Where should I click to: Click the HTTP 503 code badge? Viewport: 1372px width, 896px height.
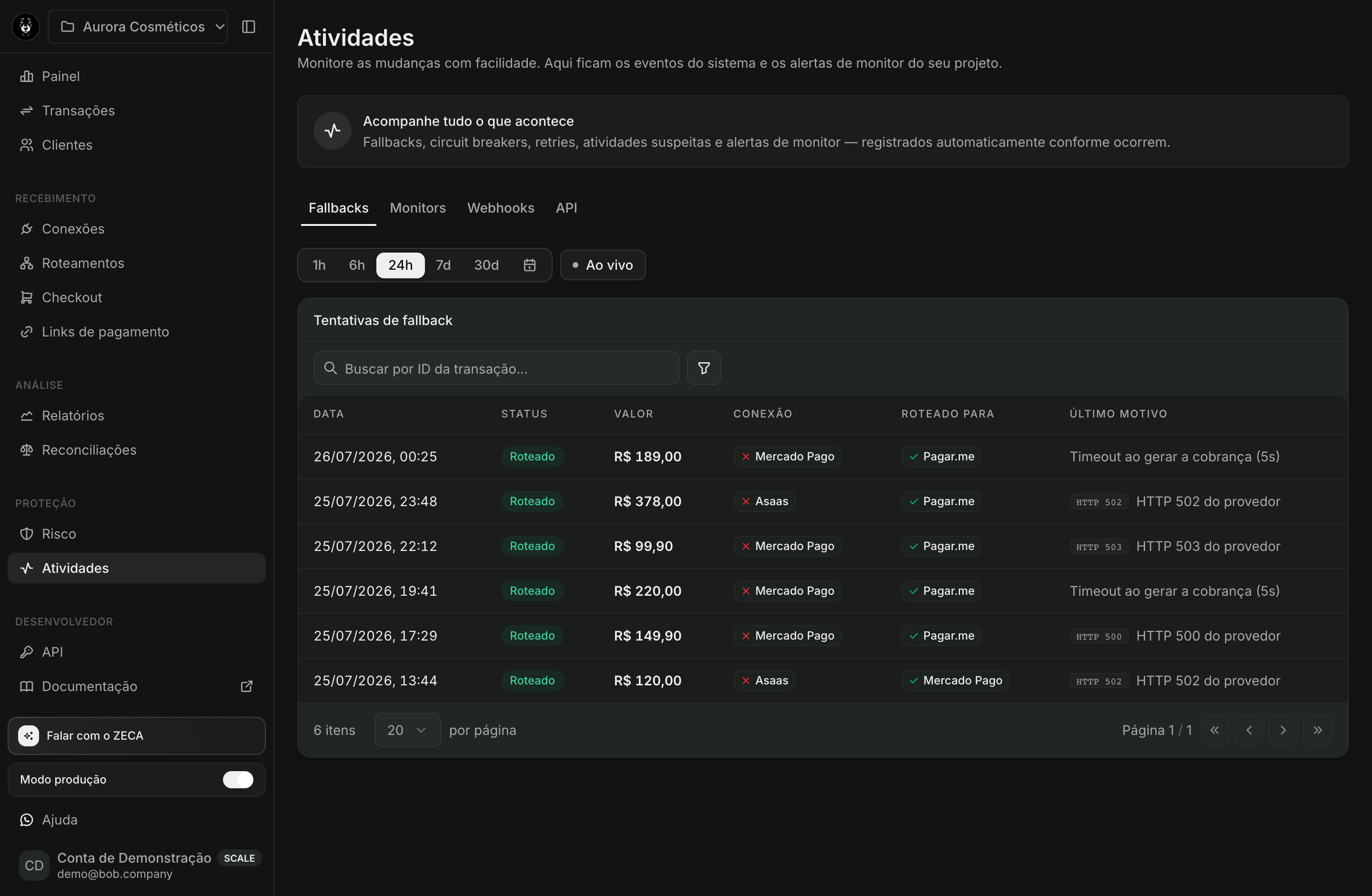tap(1099, 547)
